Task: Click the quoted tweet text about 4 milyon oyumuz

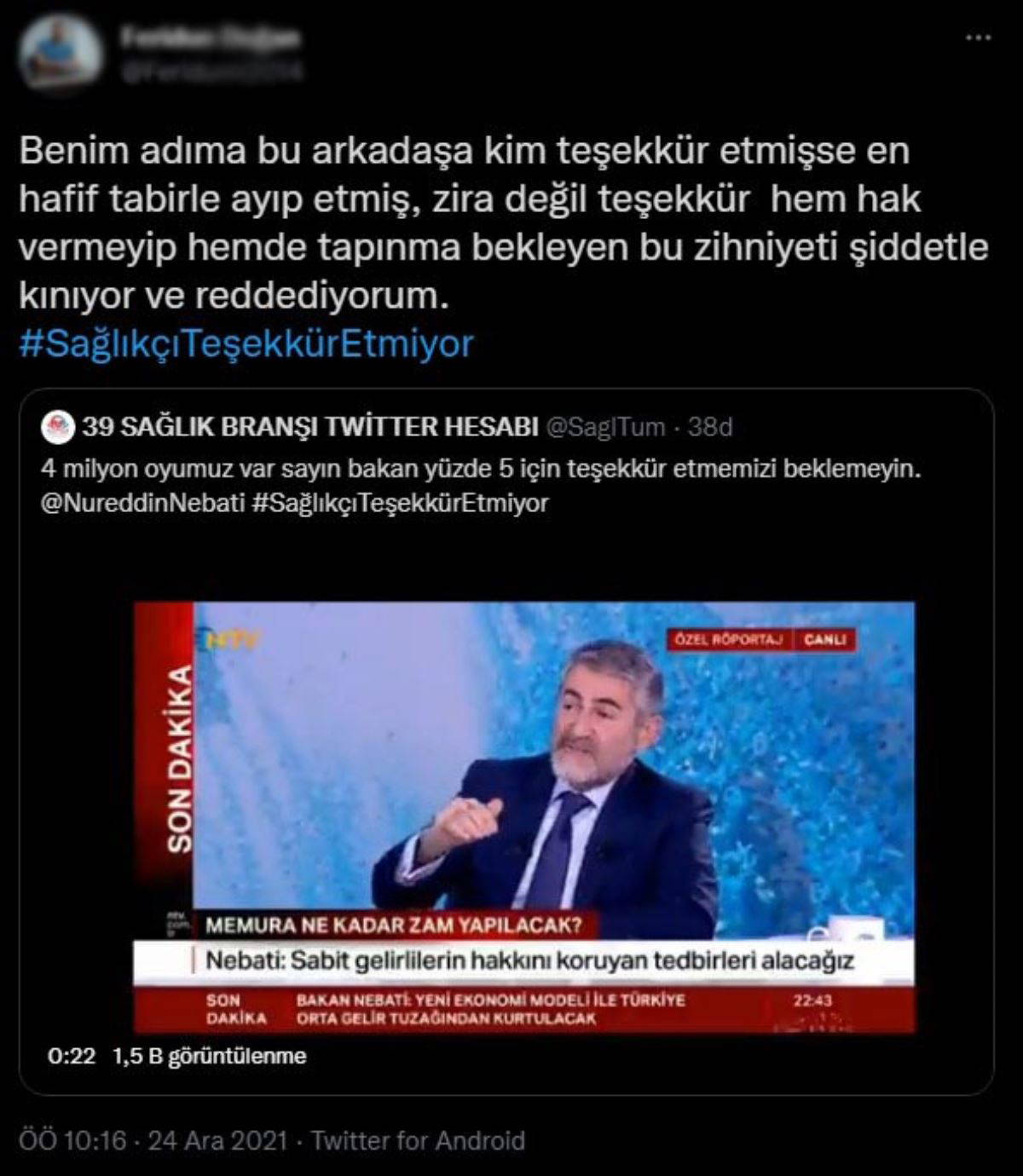Action: click(482, 470)
